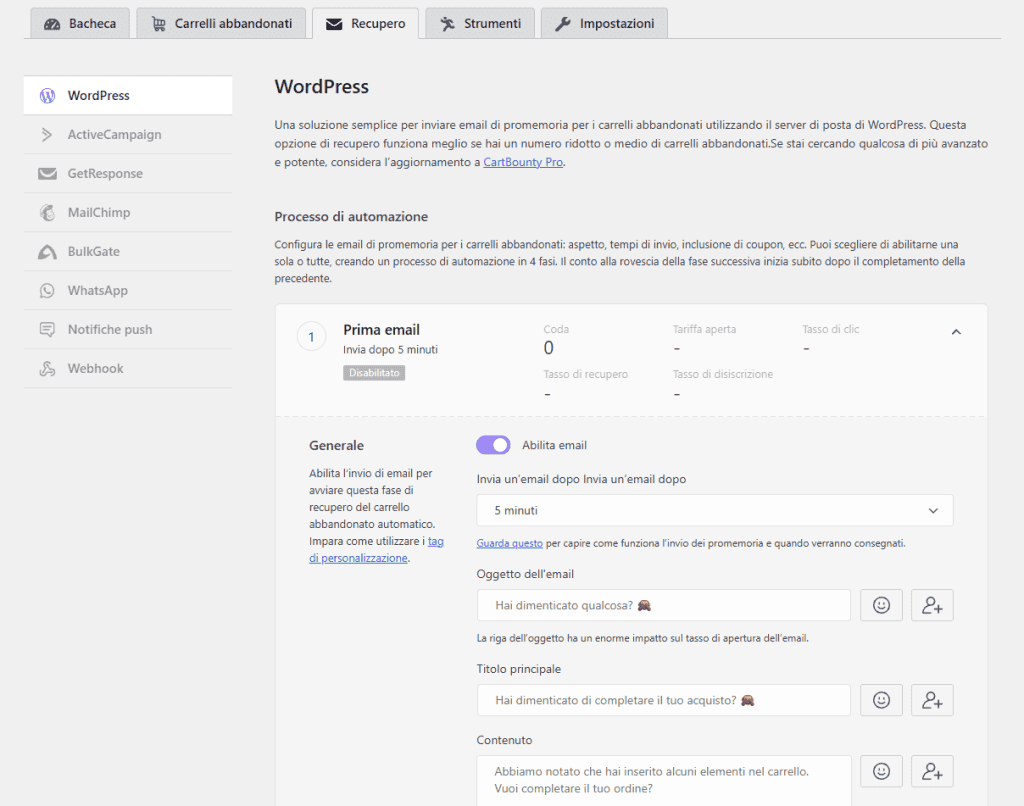
Task: Click into the Contenuto text area
Action: tap(664, 781)
